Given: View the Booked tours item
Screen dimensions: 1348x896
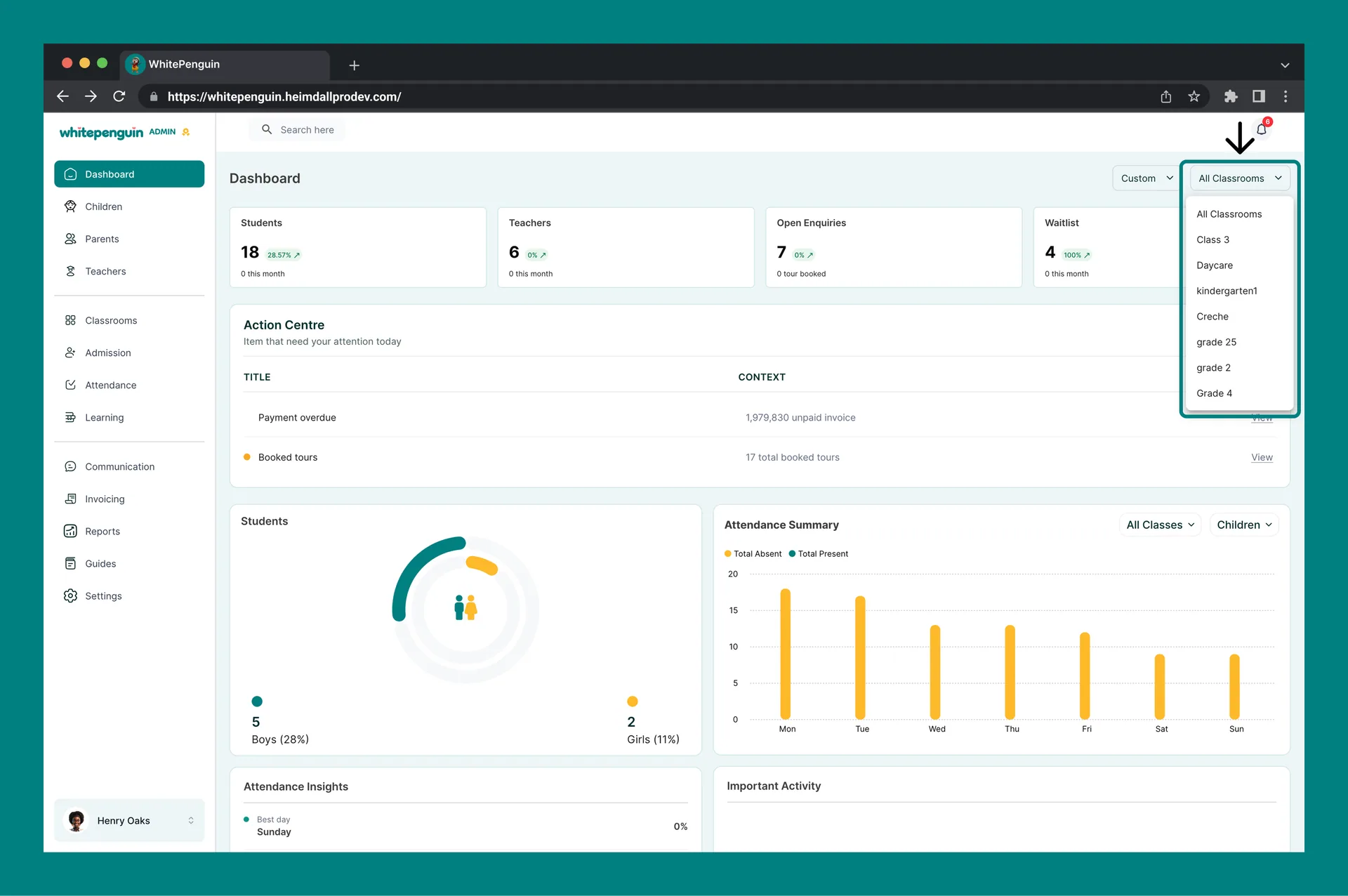Looking at the screenshot, I should (1262, 457).
